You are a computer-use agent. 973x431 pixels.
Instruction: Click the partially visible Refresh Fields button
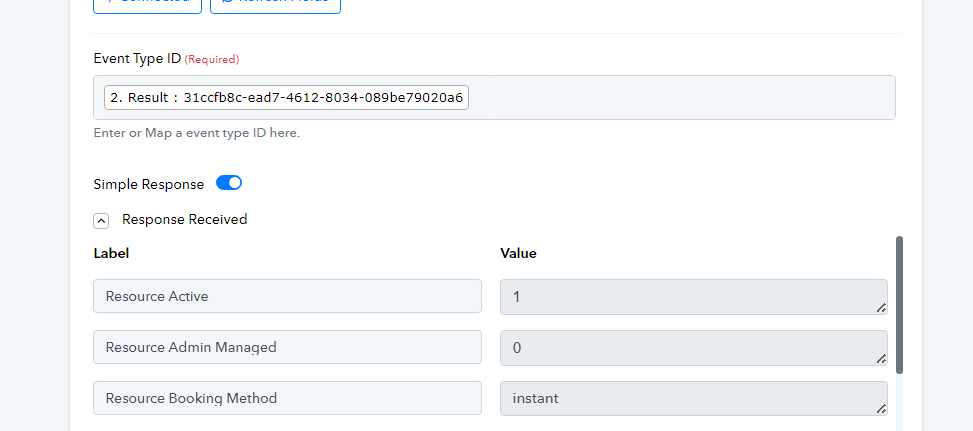tap(276, 6)
